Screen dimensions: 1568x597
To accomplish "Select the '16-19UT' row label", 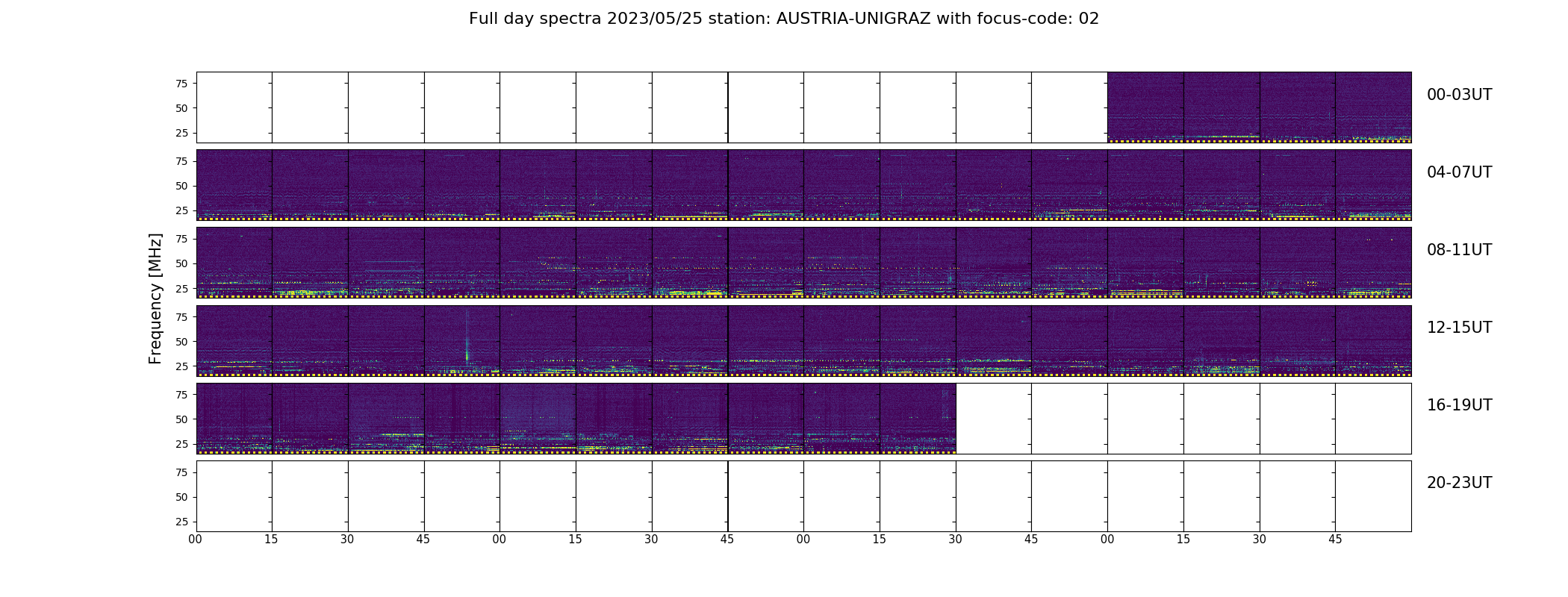I will tap(1459, 405).
